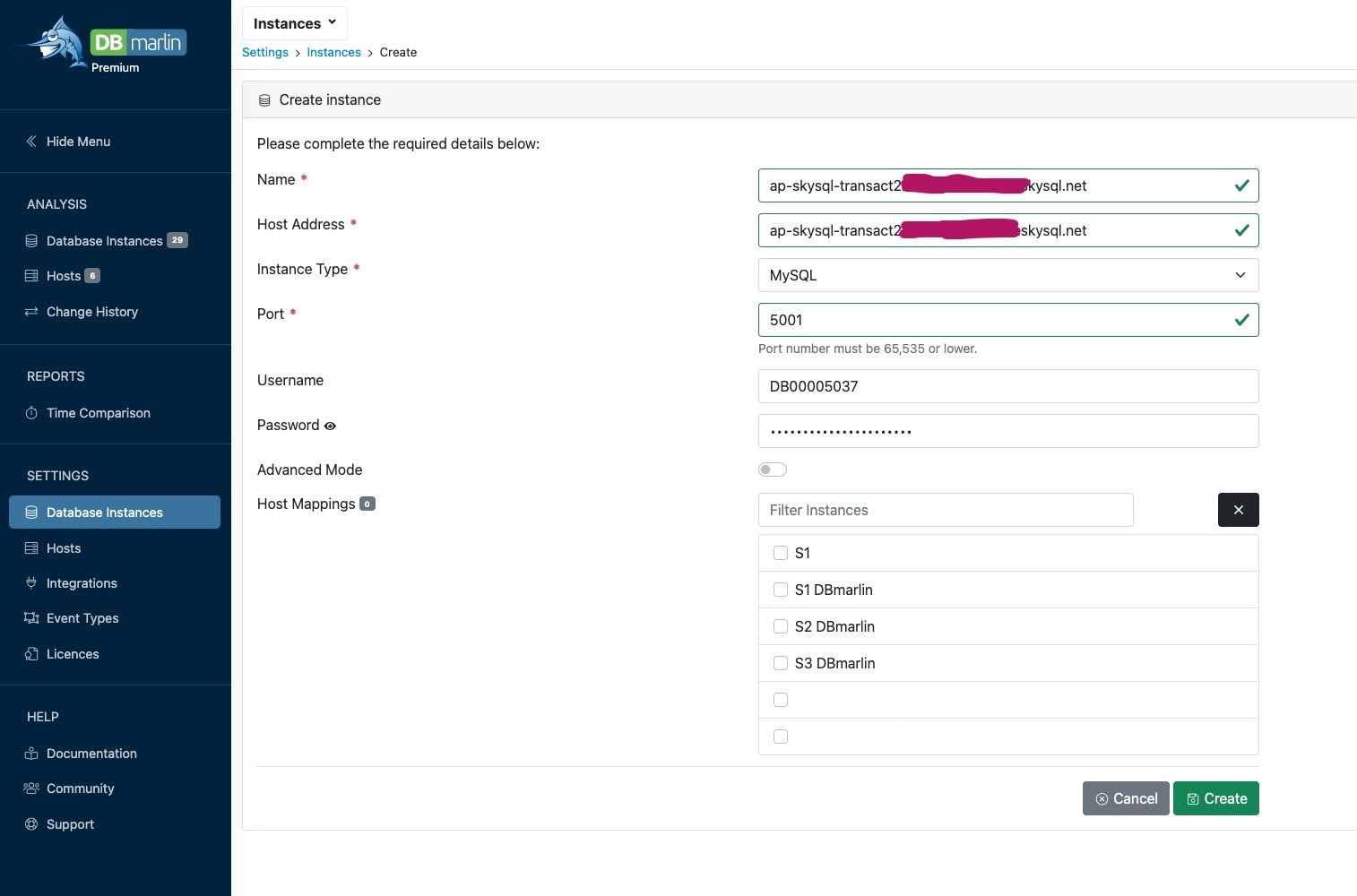Check the S1 host mapping checkbox
The image size is (1357, 896).
[781, 553]
